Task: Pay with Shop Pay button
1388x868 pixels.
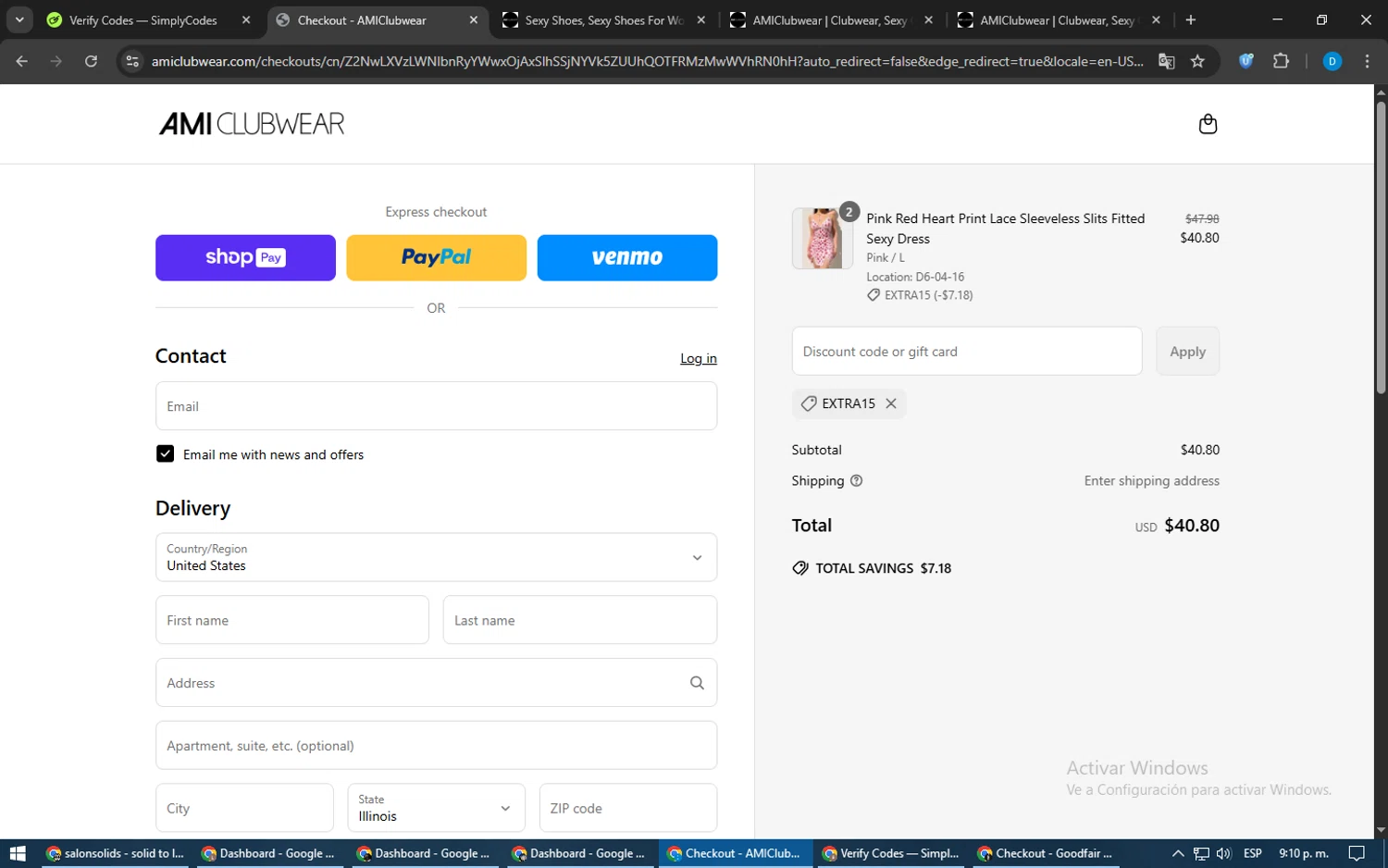Action: (245, 257)
